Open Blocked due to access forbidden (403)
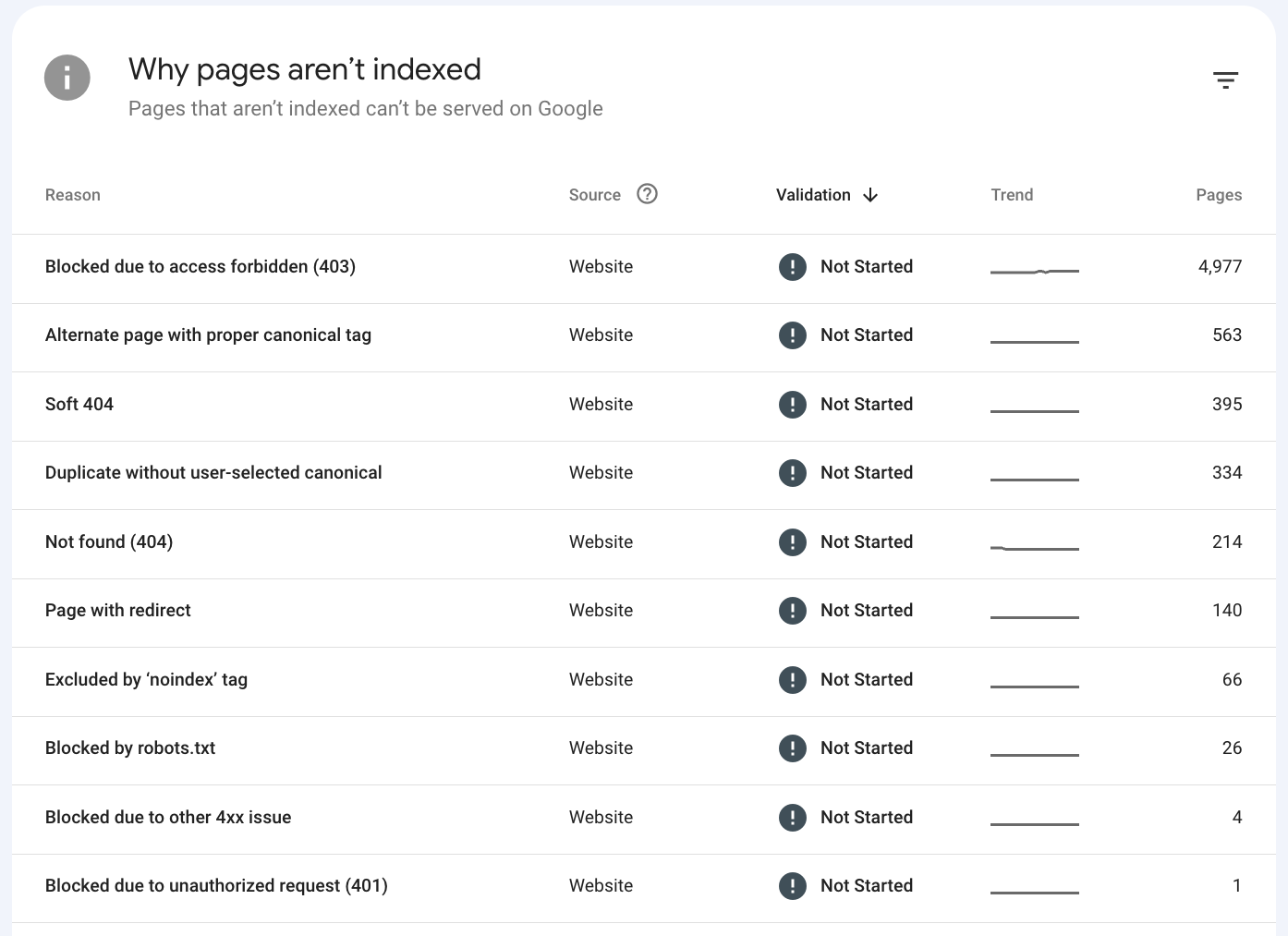 click(x=200, y=267)
